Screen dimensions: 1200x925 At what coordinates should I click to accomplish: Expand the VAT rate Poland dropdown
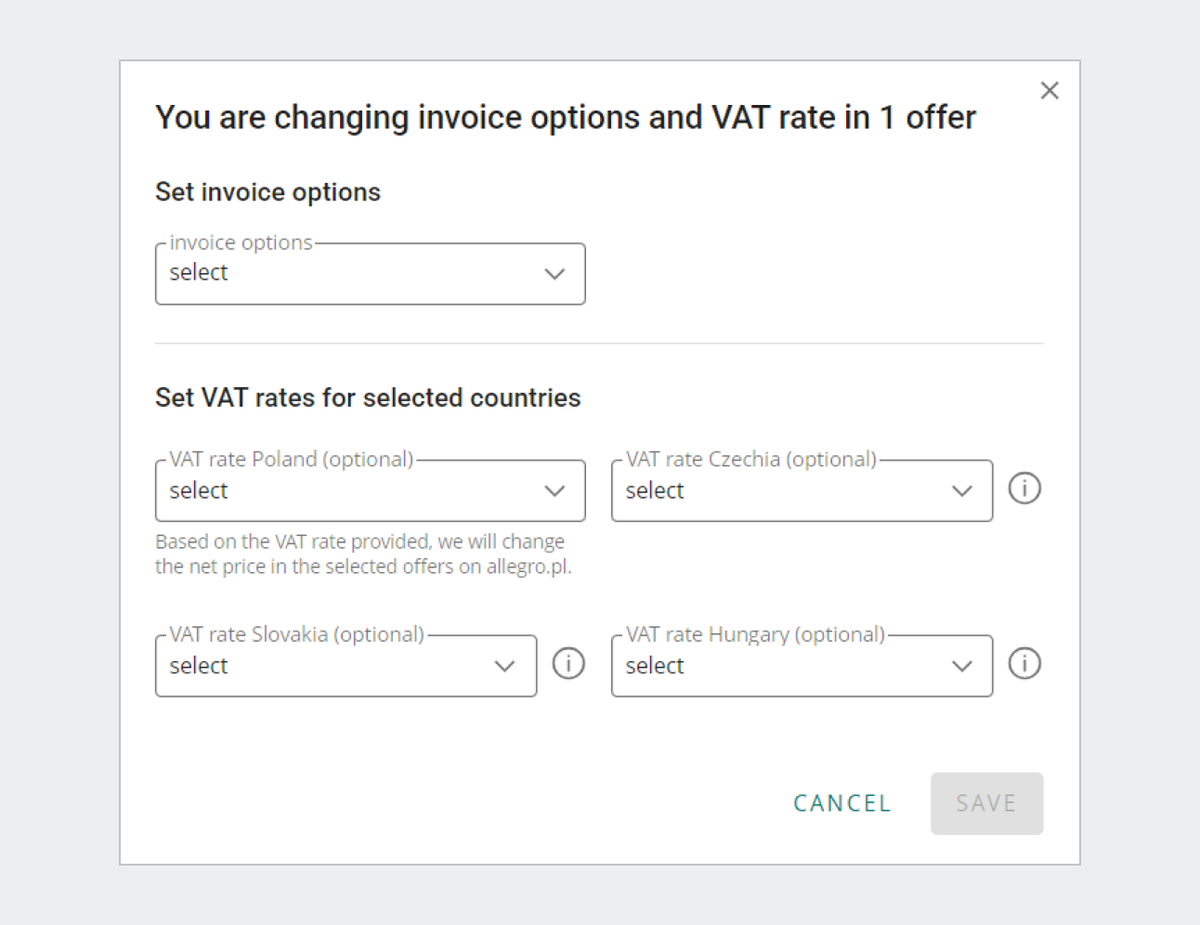(x=369, y=491)
